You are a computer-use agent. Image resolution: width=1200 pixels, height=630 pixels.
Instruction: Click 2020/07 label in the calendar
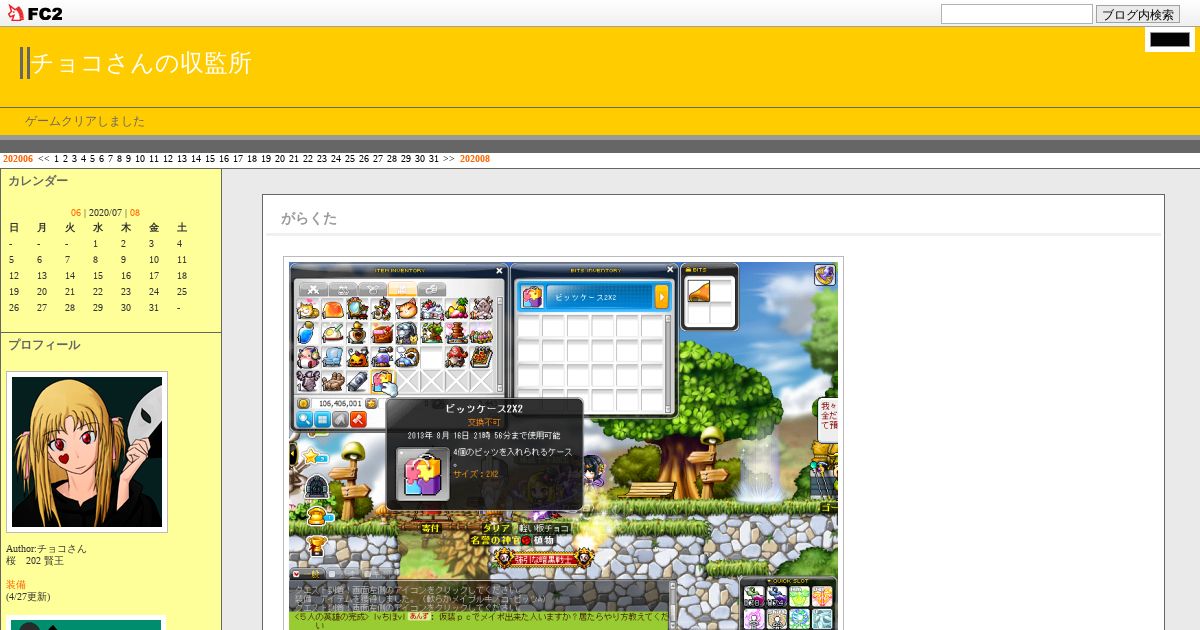105,212
